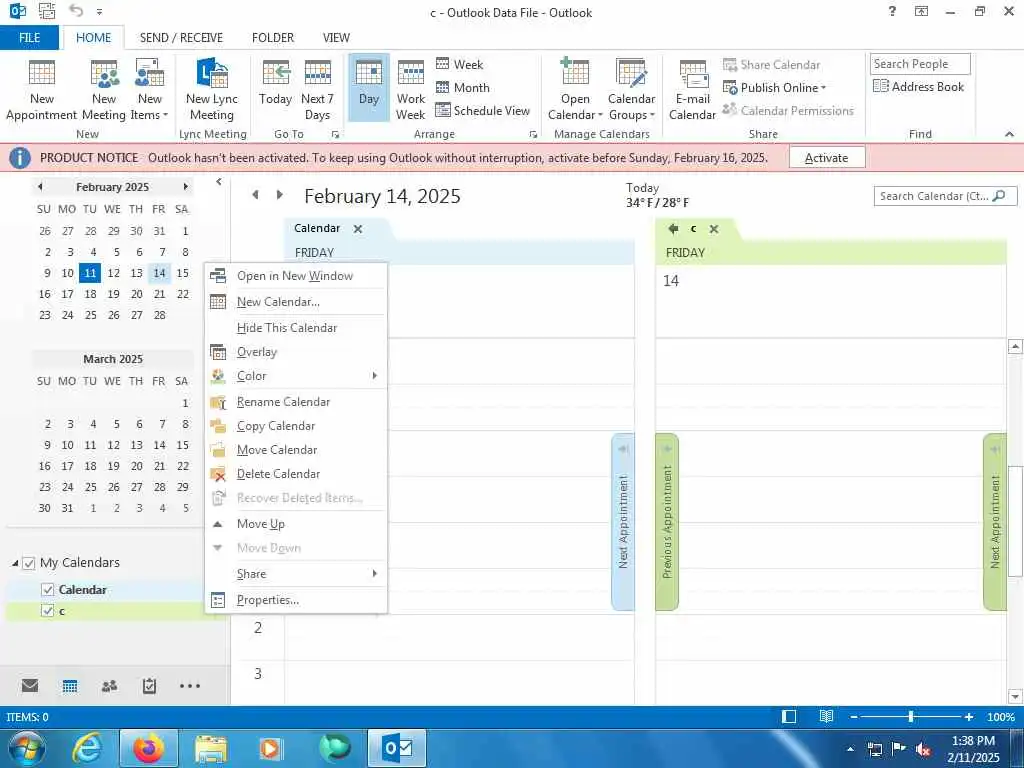Viewport: 1024px width, 768px height.
Task: Click the Previous Appointment button
Action: 667,522
